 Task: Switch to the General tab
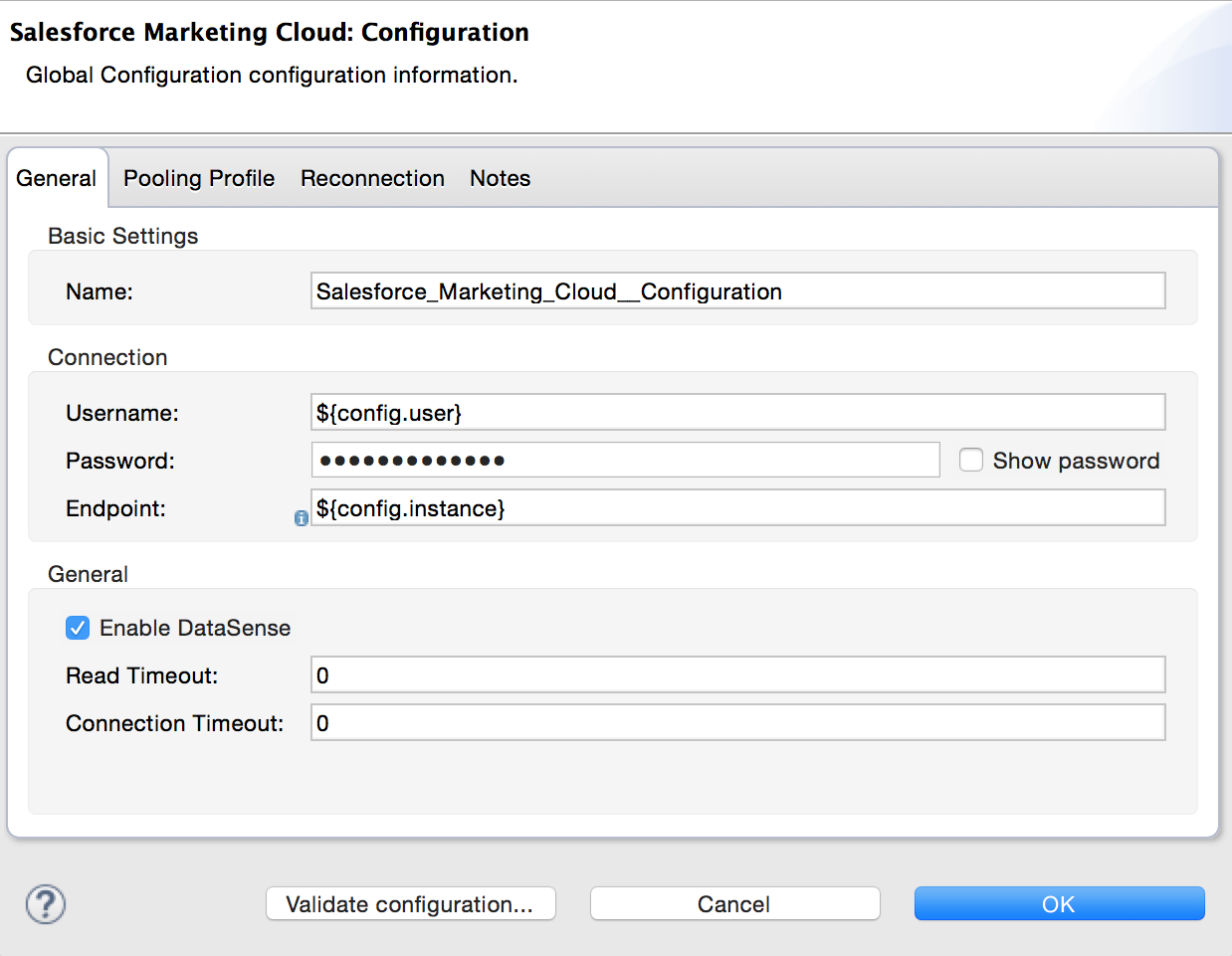(57, 178)
